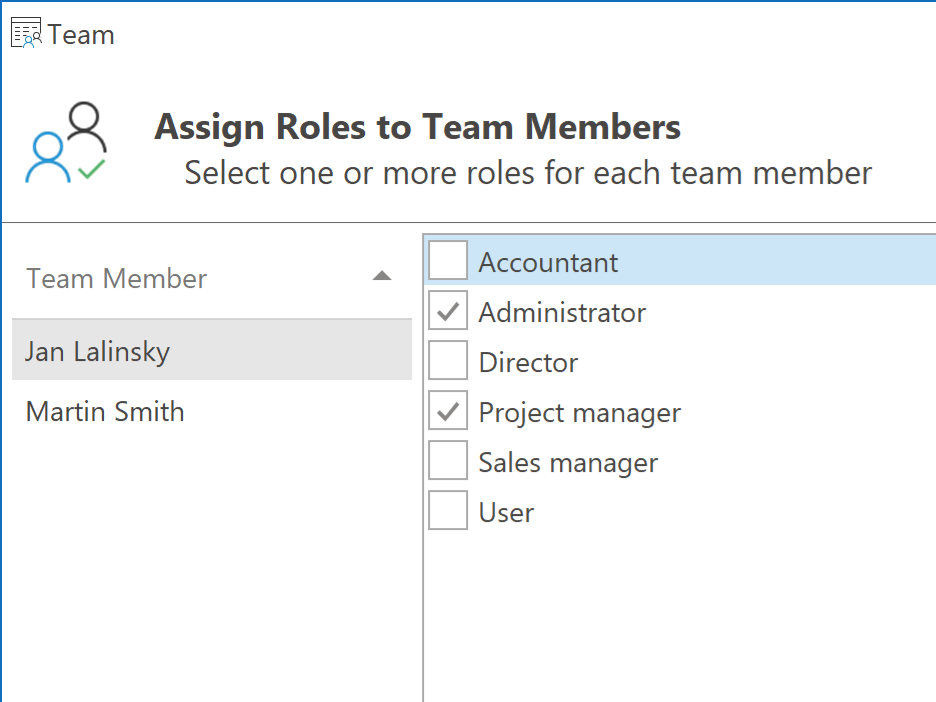
Task: Select the Sales manager role label
Action: click(568, 463)
